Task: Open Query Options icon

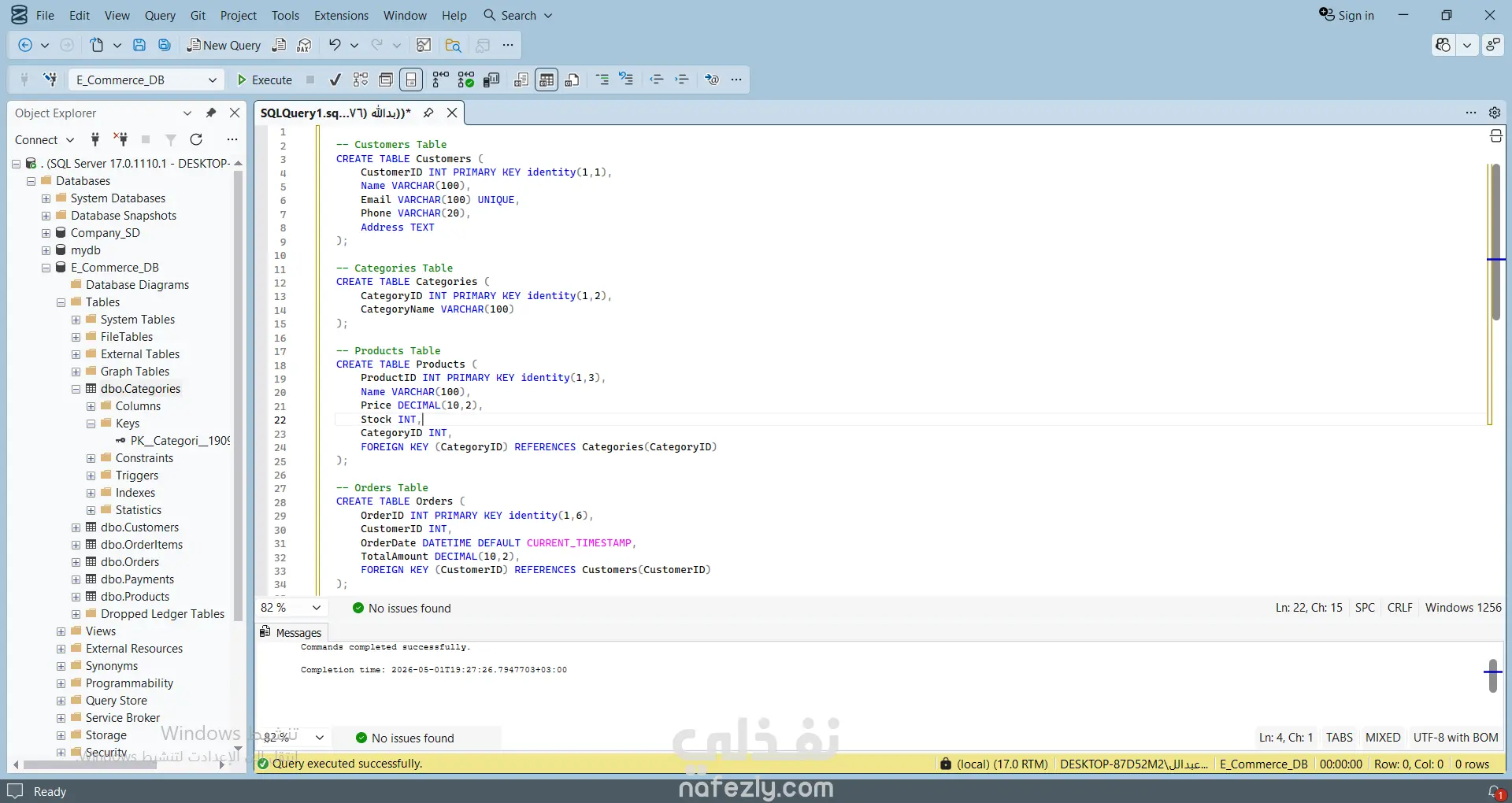Action: (x=386, y=80)
